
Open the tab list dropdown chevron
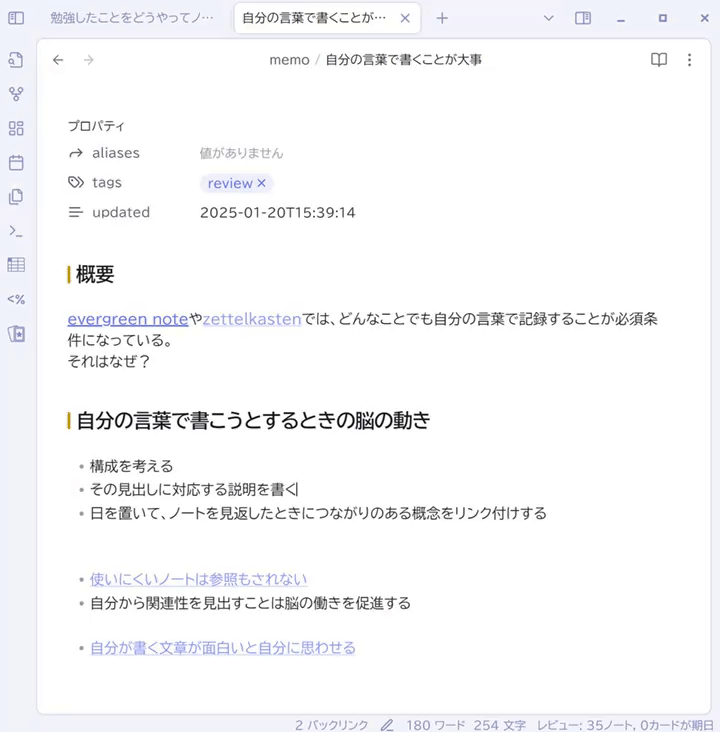pyautogui.click(x=549, y=18)
